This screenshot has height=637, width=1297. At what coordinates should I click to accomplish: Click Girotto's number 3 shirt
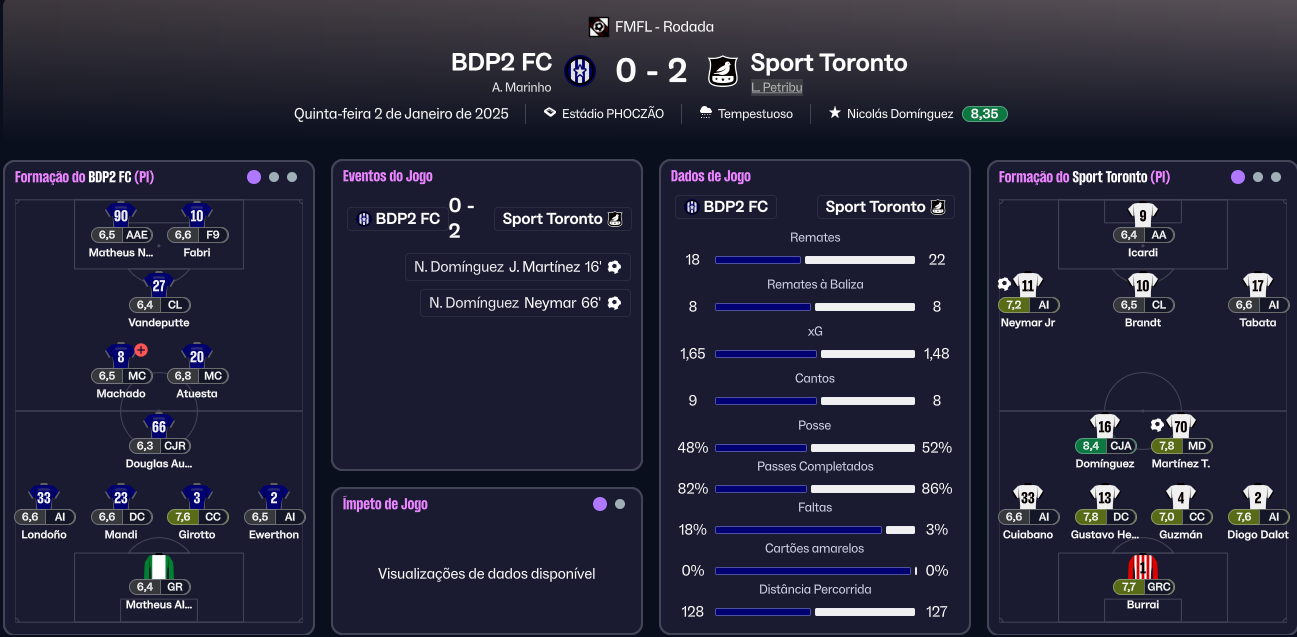pyautogui.click(x=198, y=497)
